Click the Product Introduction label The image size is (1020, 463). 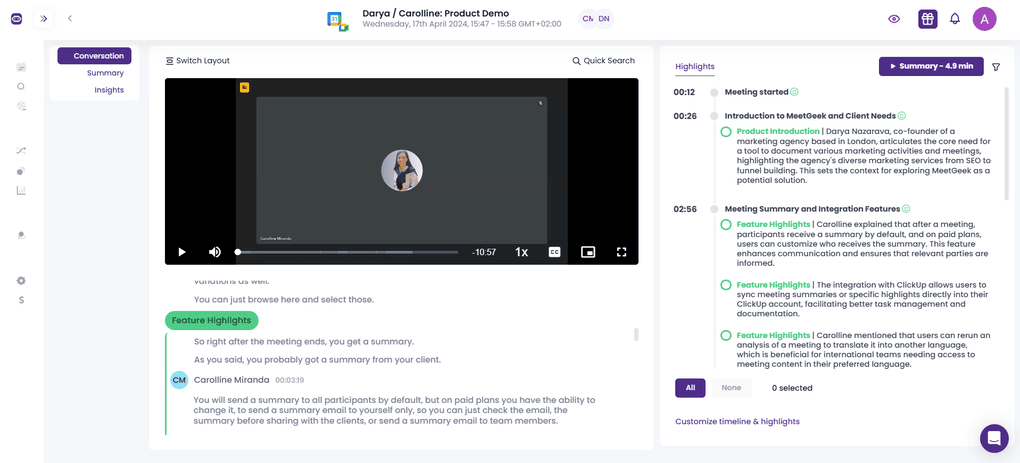click(x=778, y=131)
